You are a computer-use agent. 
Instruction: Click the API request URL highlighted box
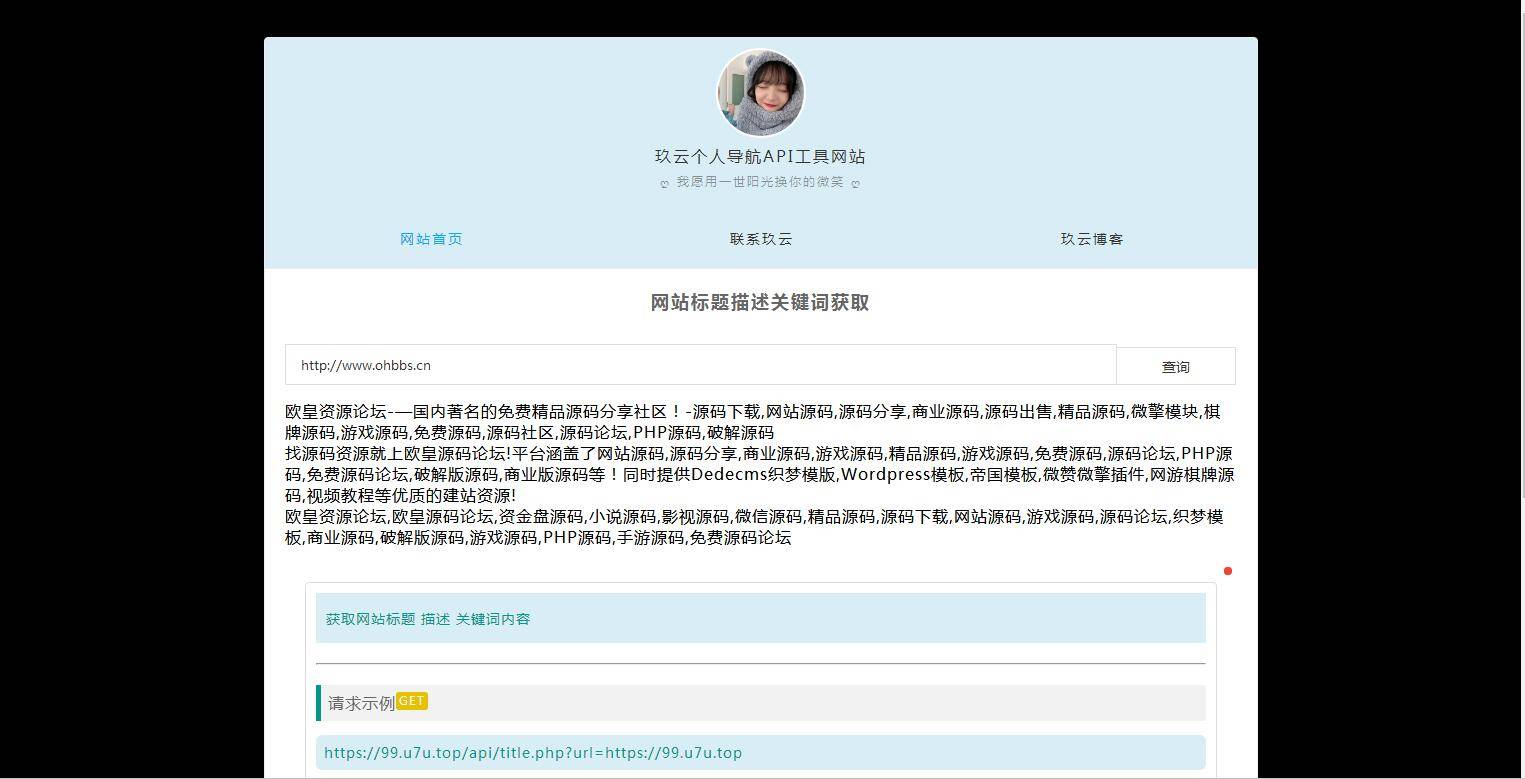click(x=760, y=752)
